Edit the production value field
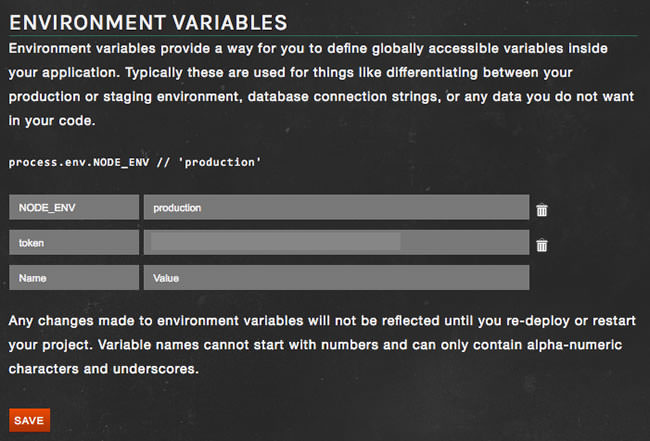The image size is (650, 441). click(335, 207)
